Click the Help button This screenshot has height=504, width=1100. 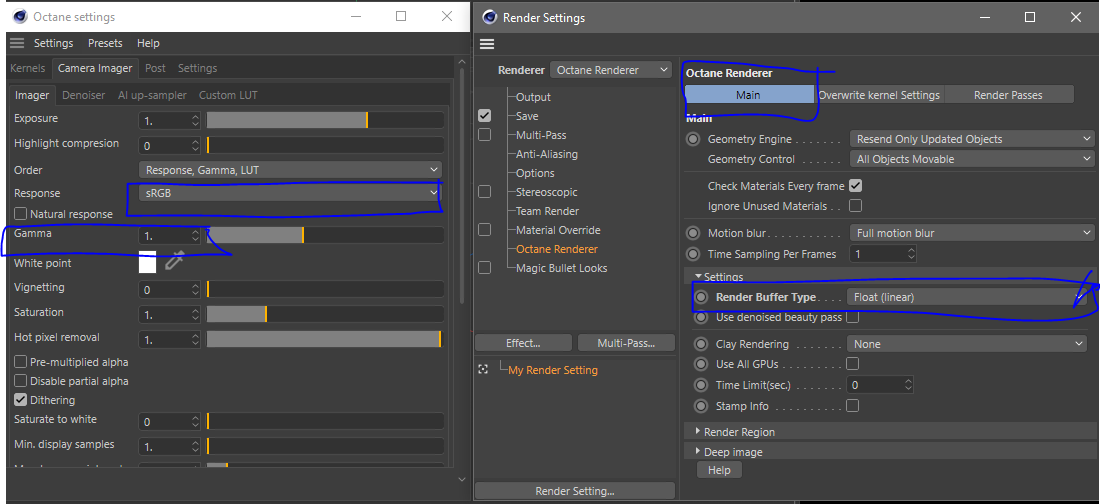(x=719, y=470)
